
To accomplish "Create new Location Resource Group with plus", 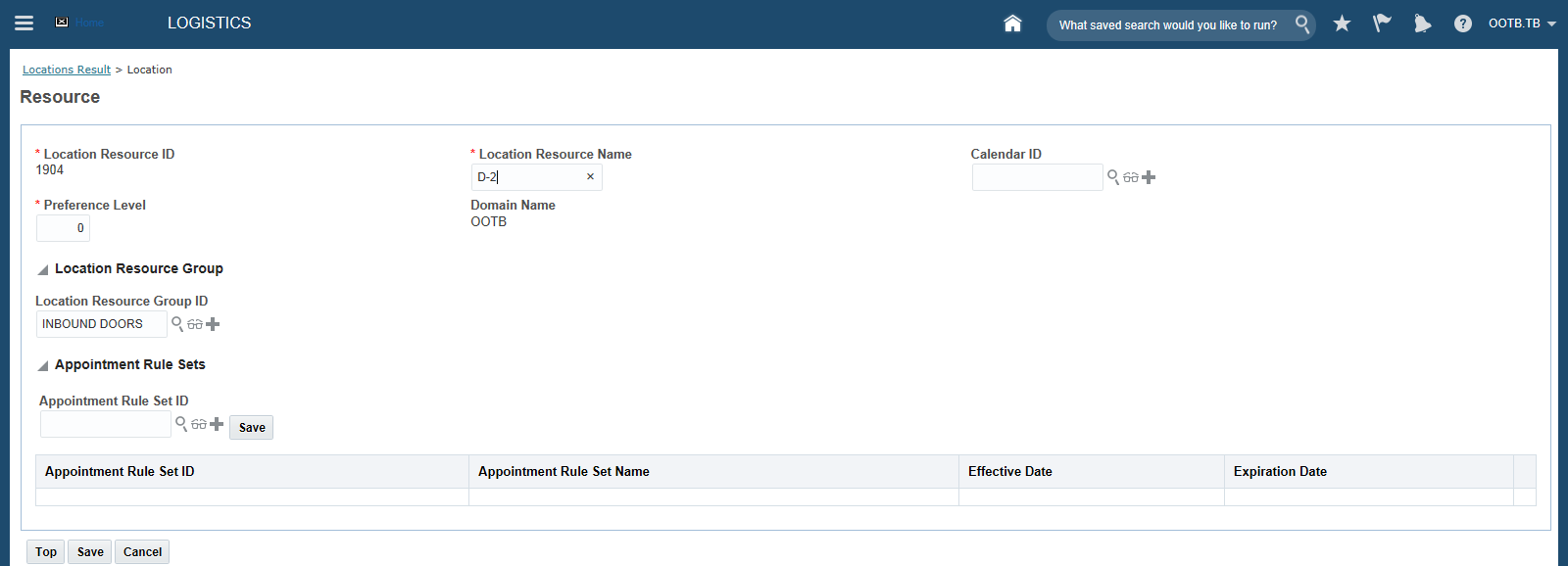I will [x=213, y=324].
